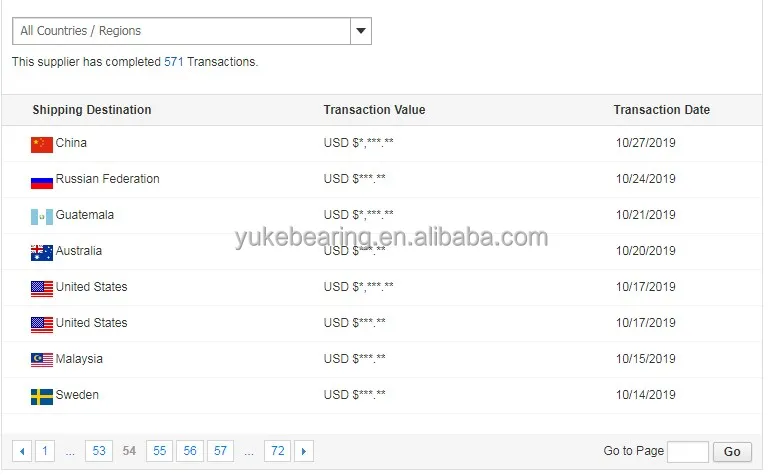Click the Guatemala flag icon
Image resolution: width=781 pixels, height=475 pixels.
coord(42,217)
